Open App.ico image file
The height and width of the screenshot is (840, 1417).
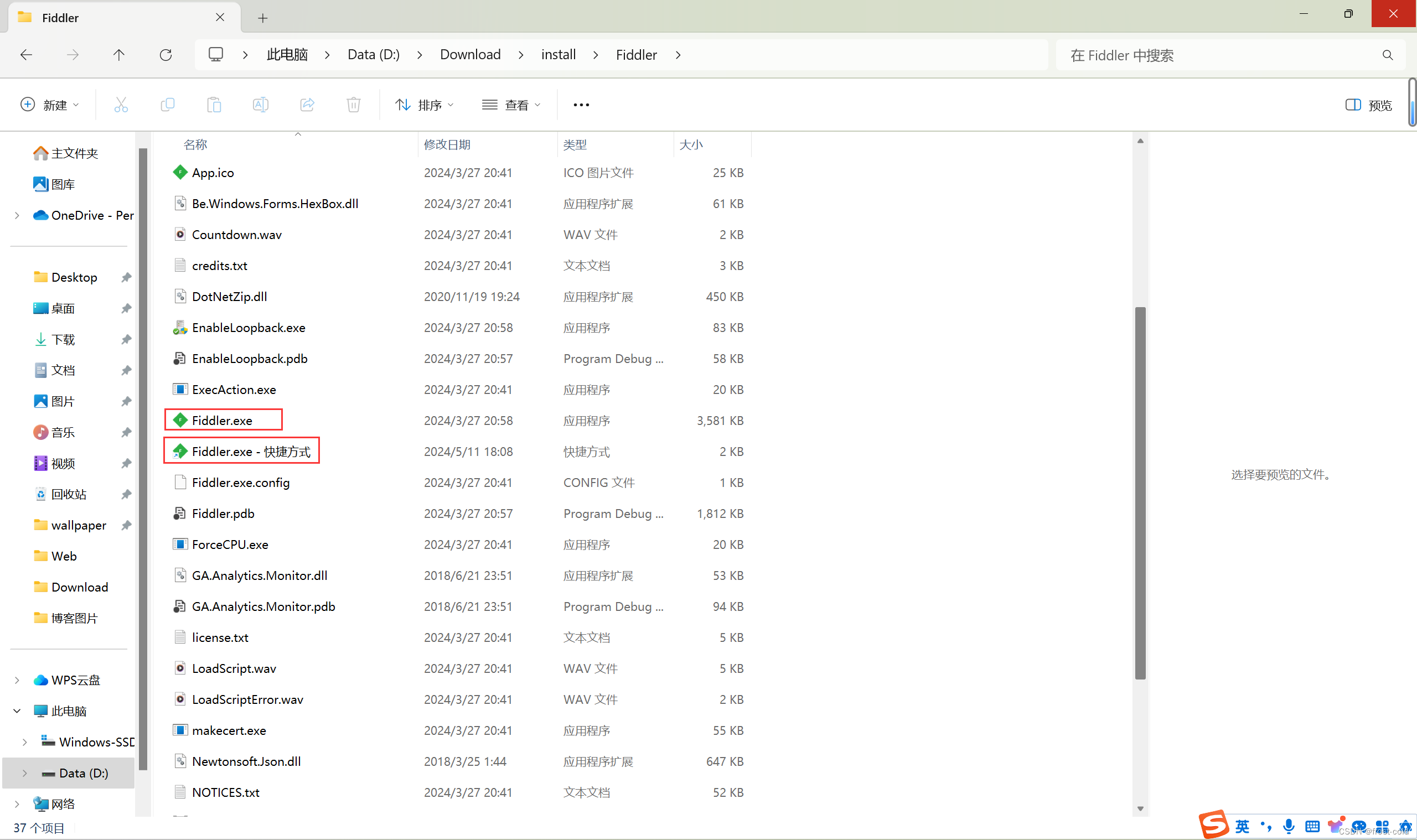pos(213,172)
